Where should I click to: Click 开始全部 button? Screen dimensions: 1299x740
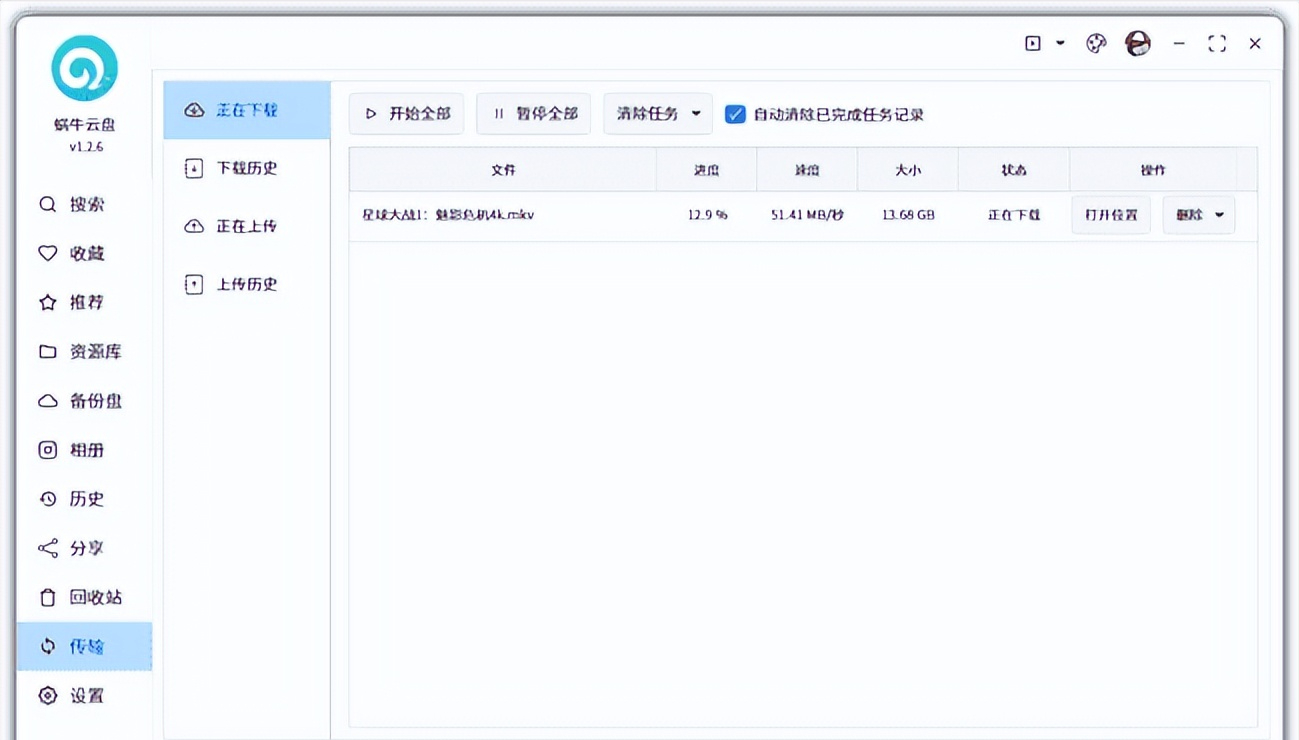click(406, 114)
